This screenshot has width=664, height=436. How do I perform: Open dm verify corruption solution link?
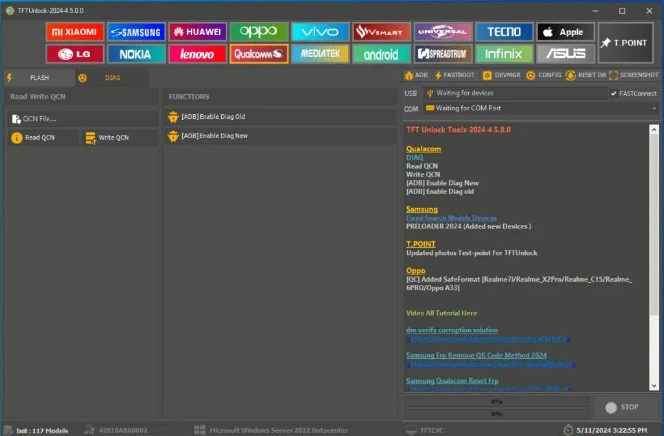pyautogui.click(x=452, y=330)
